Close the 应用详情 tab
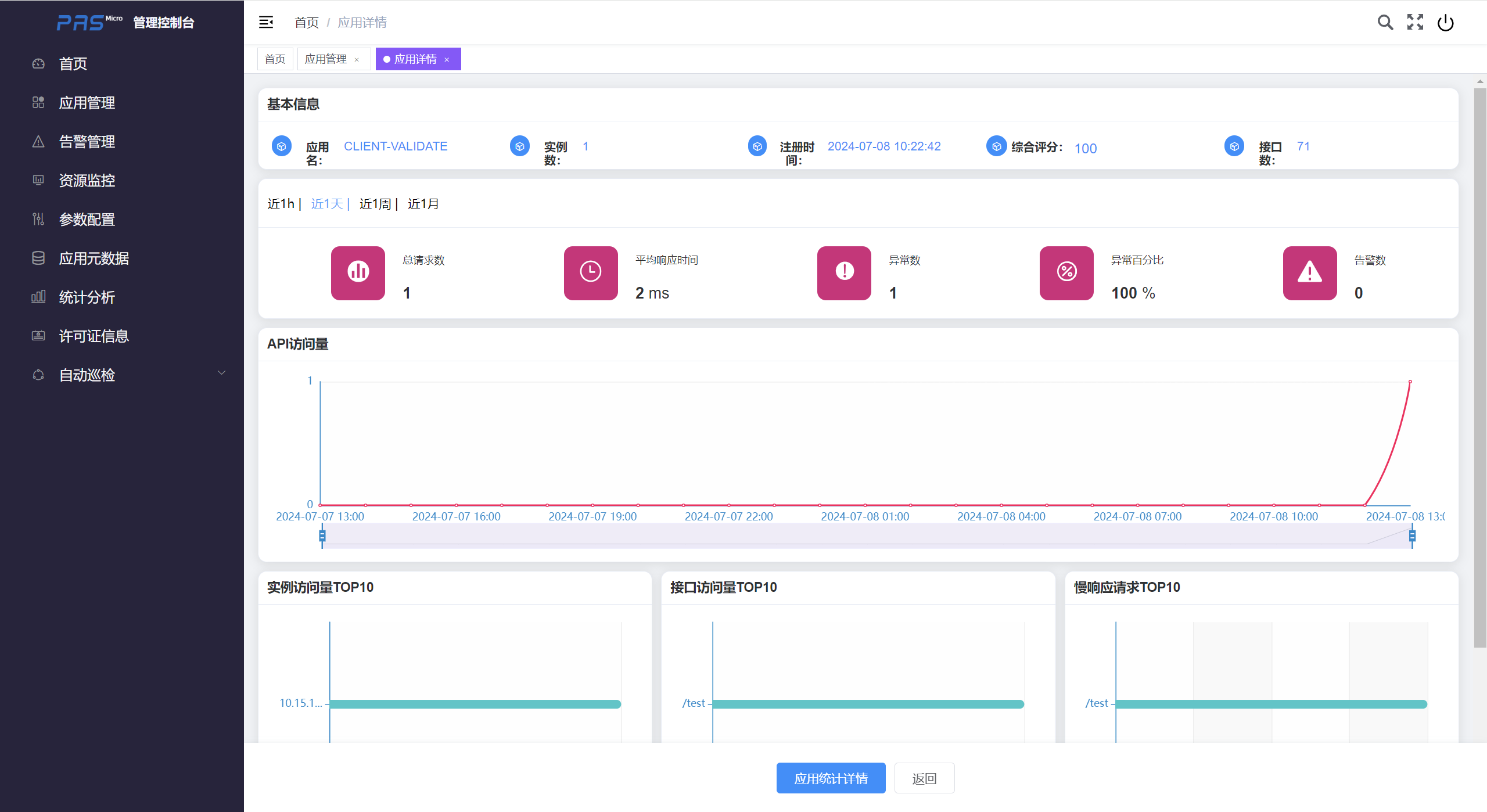 (x=447, y=60)
